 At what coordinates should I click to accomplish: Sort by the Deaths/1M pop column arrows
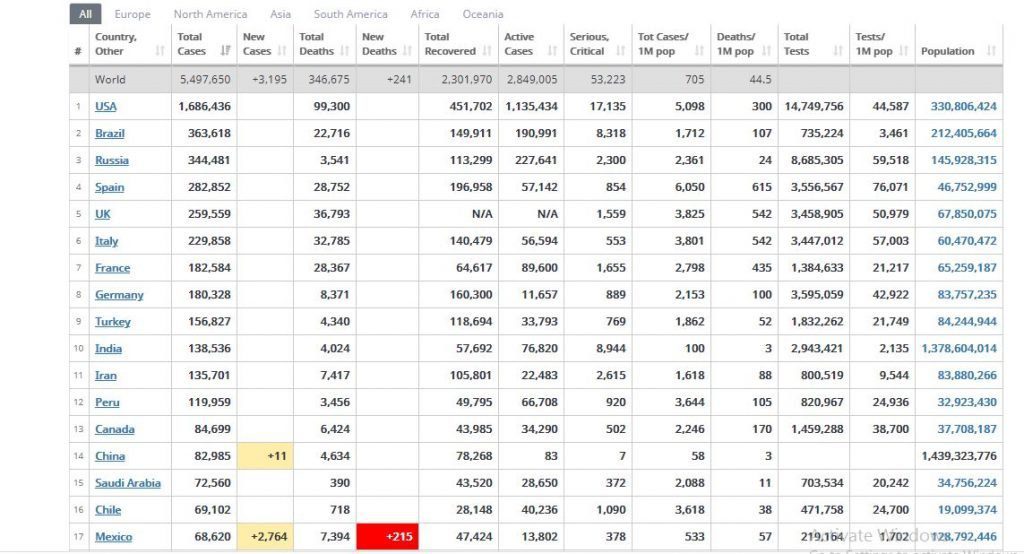point(767,51)
